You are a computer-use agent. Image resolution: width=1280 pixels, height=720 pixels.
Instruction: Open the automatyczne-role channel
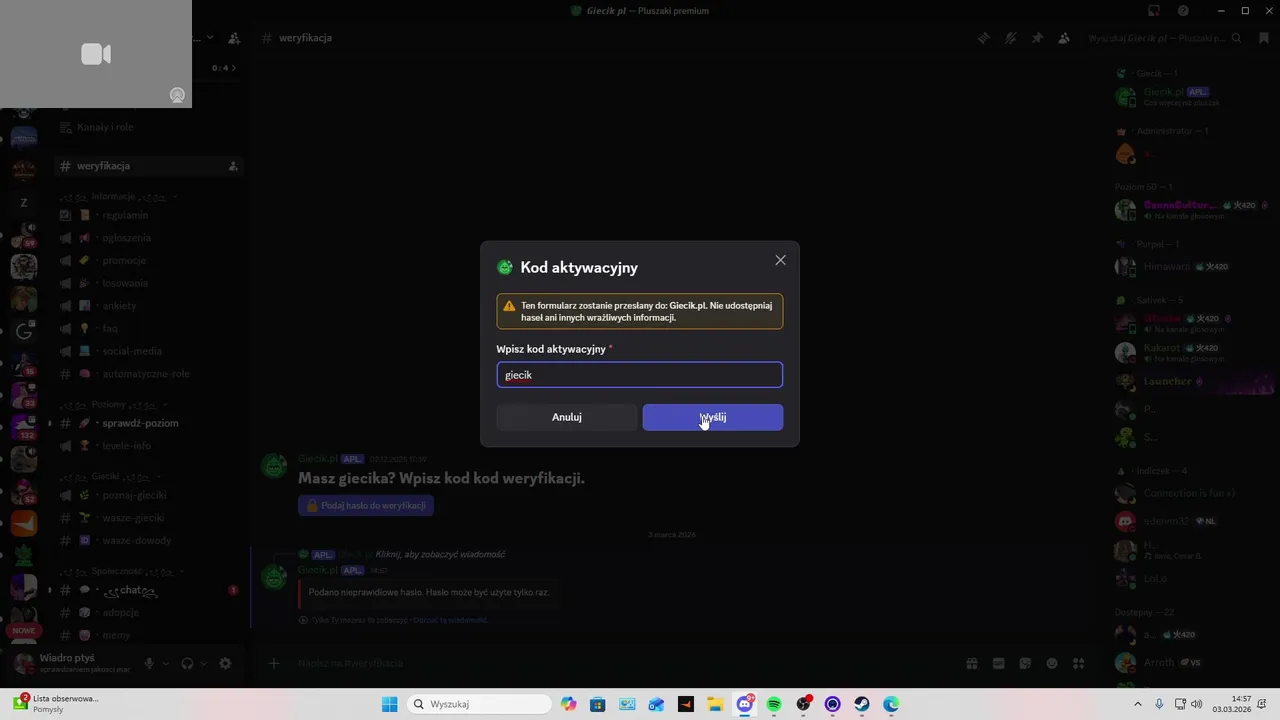(x=148, y=374)
